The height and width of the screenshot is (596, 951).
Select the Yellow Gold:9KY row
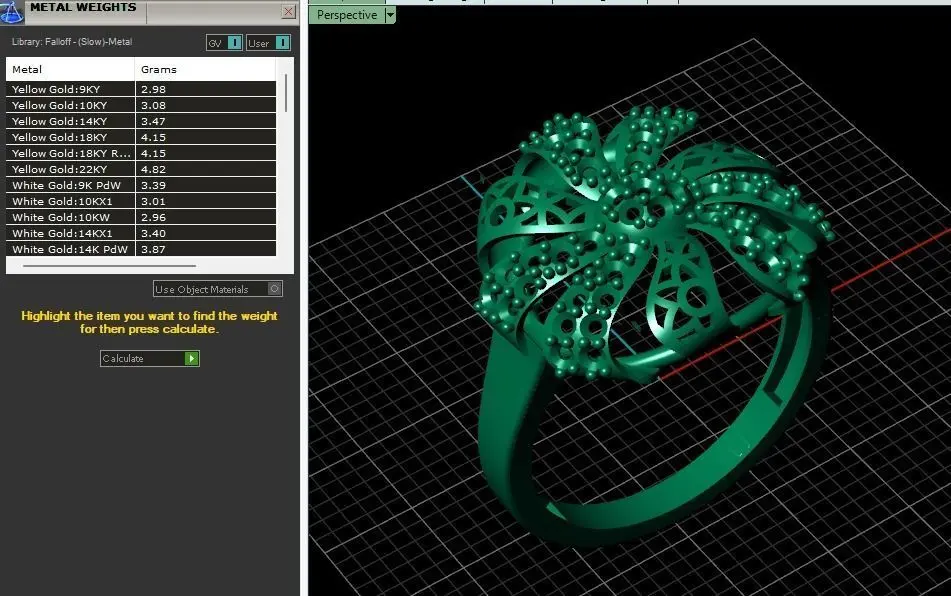pos(141,89)
